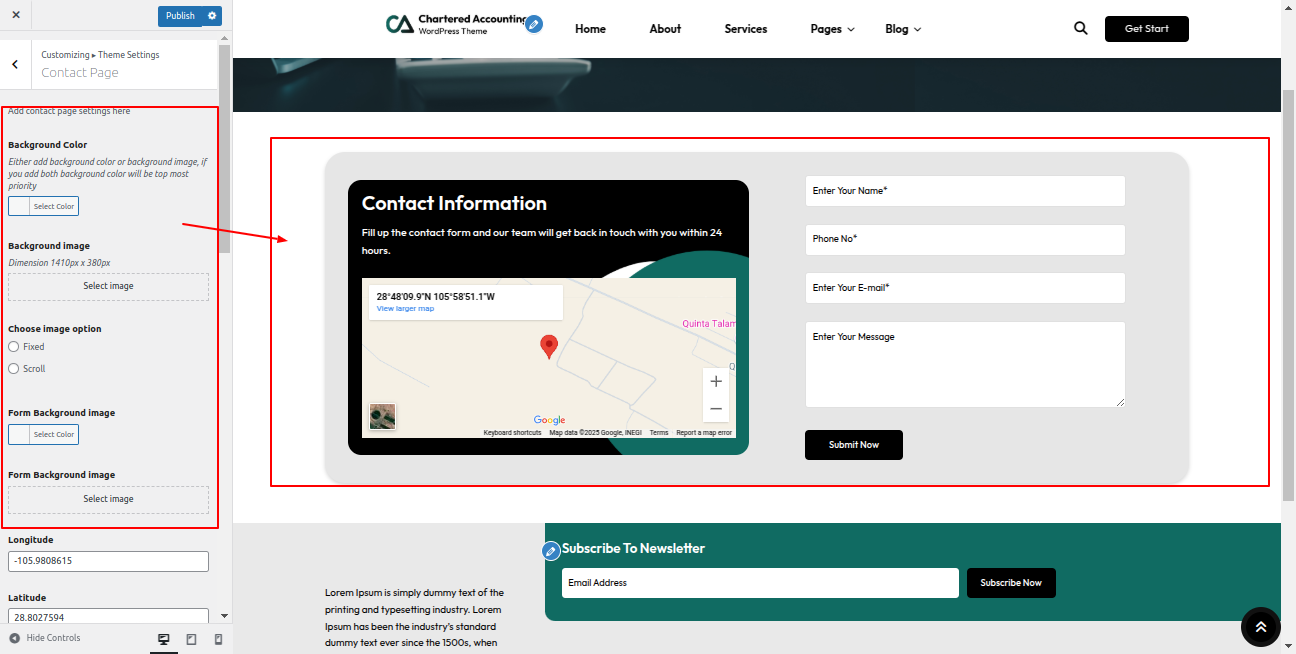Zoom in on the map with plus
1296x654 pixels.
click(x=716, y=382)
